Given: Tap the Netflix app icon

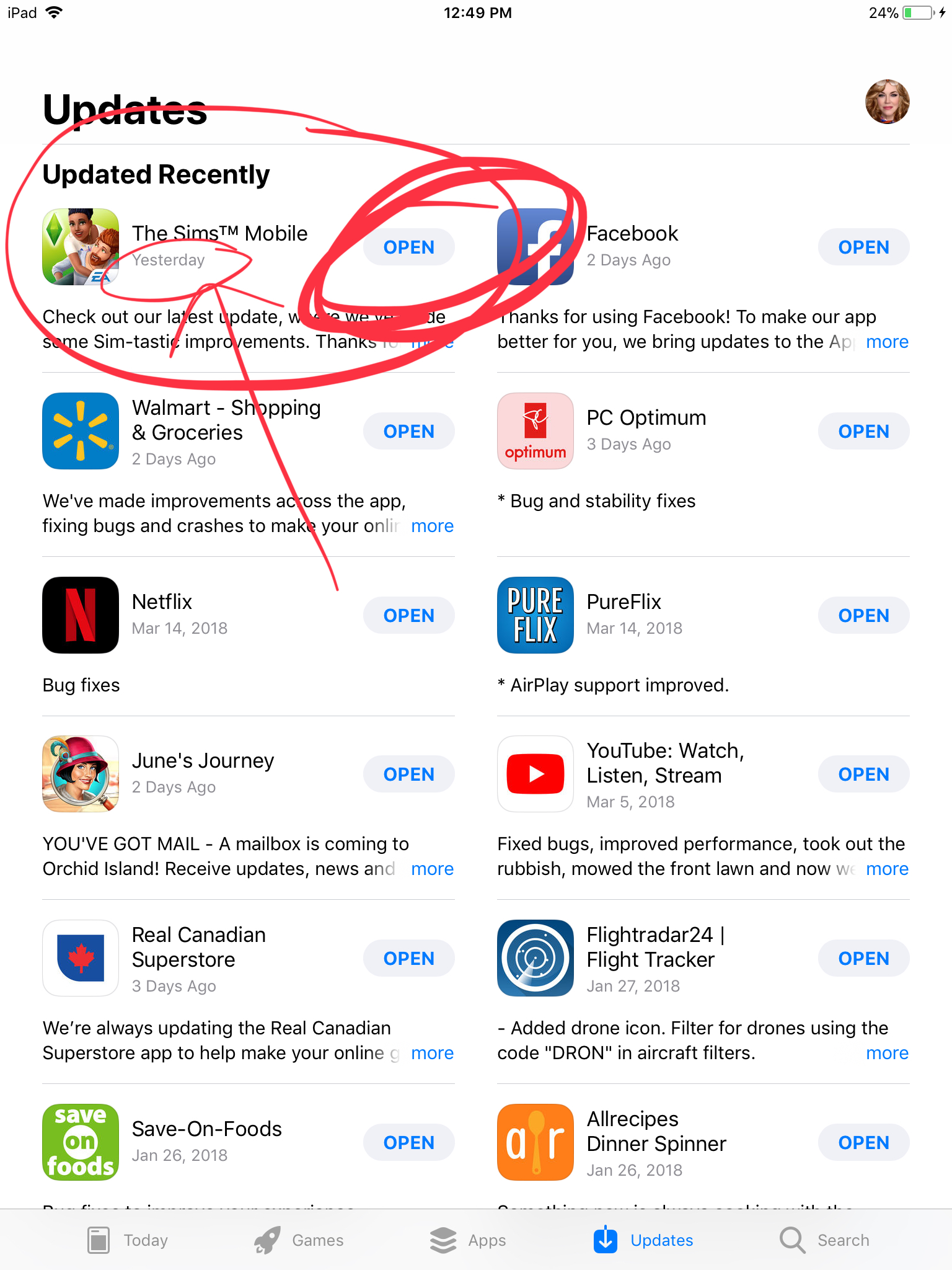Looking at the screenshot, I should coord(81,615).
